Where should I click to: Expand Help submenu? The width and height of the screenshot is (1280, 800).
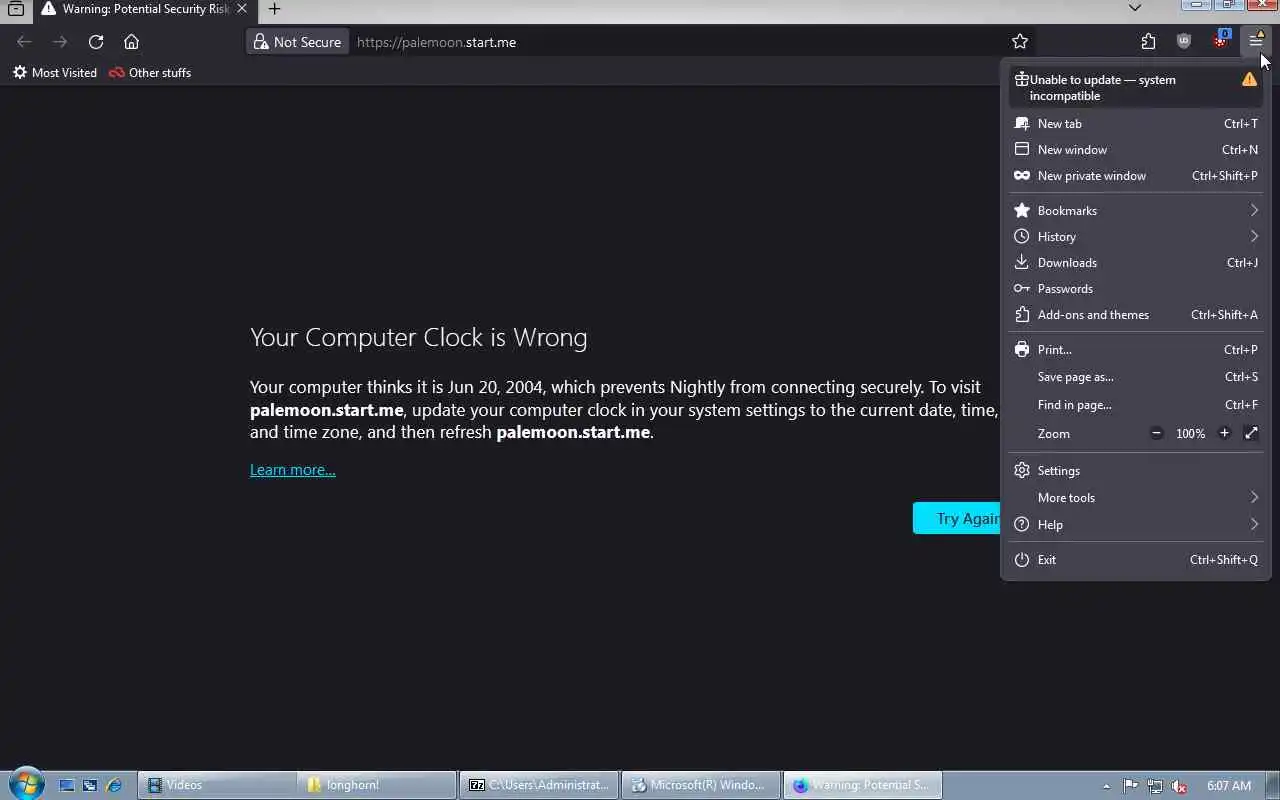1136,525
